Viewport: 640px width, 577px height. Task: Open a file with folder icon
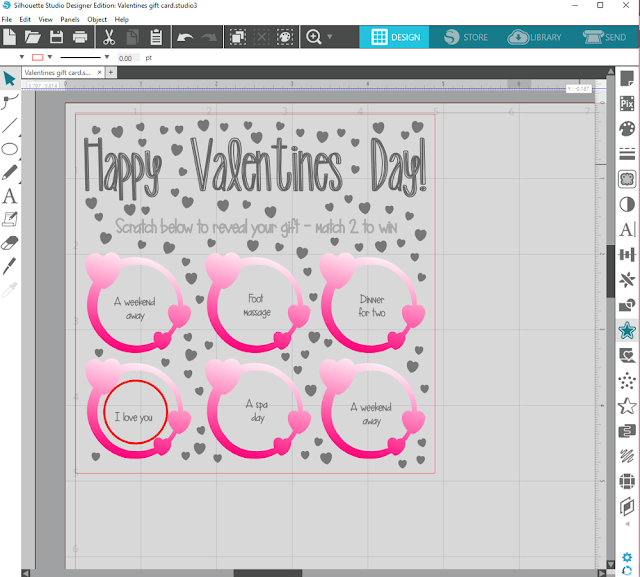(x=33, y=37)
